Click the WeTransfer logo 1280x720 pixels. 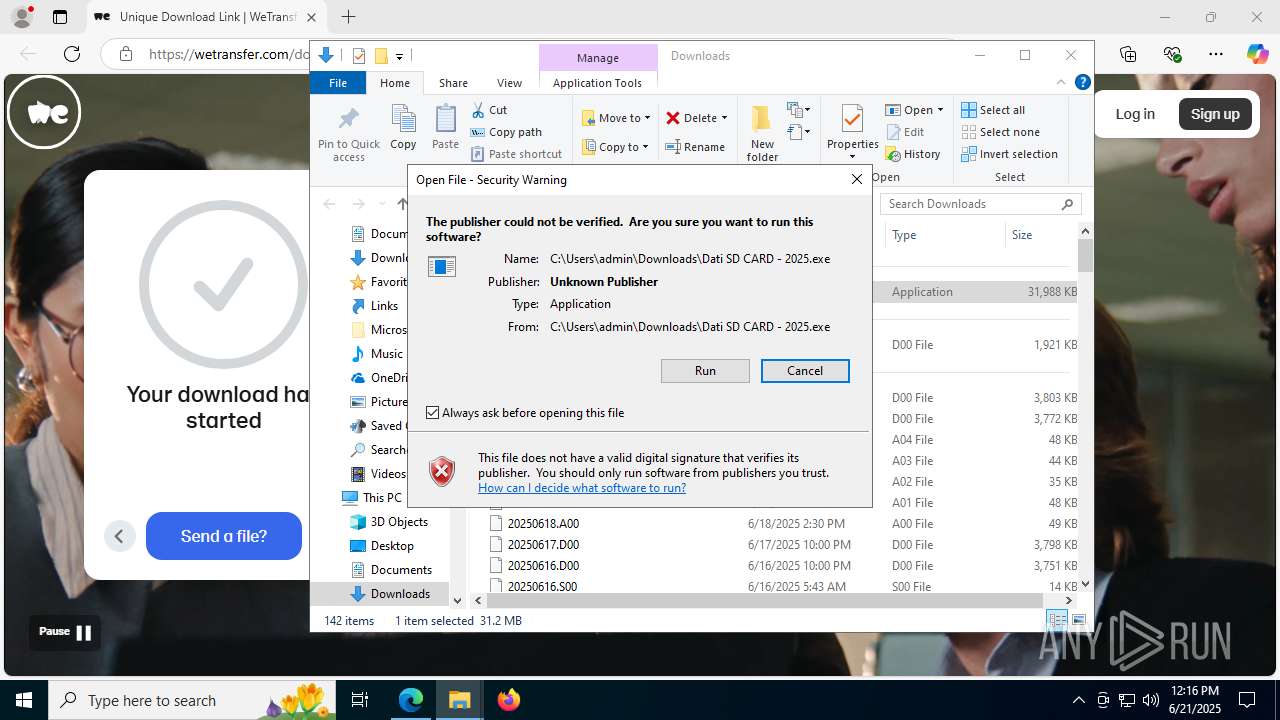point(44,112)
